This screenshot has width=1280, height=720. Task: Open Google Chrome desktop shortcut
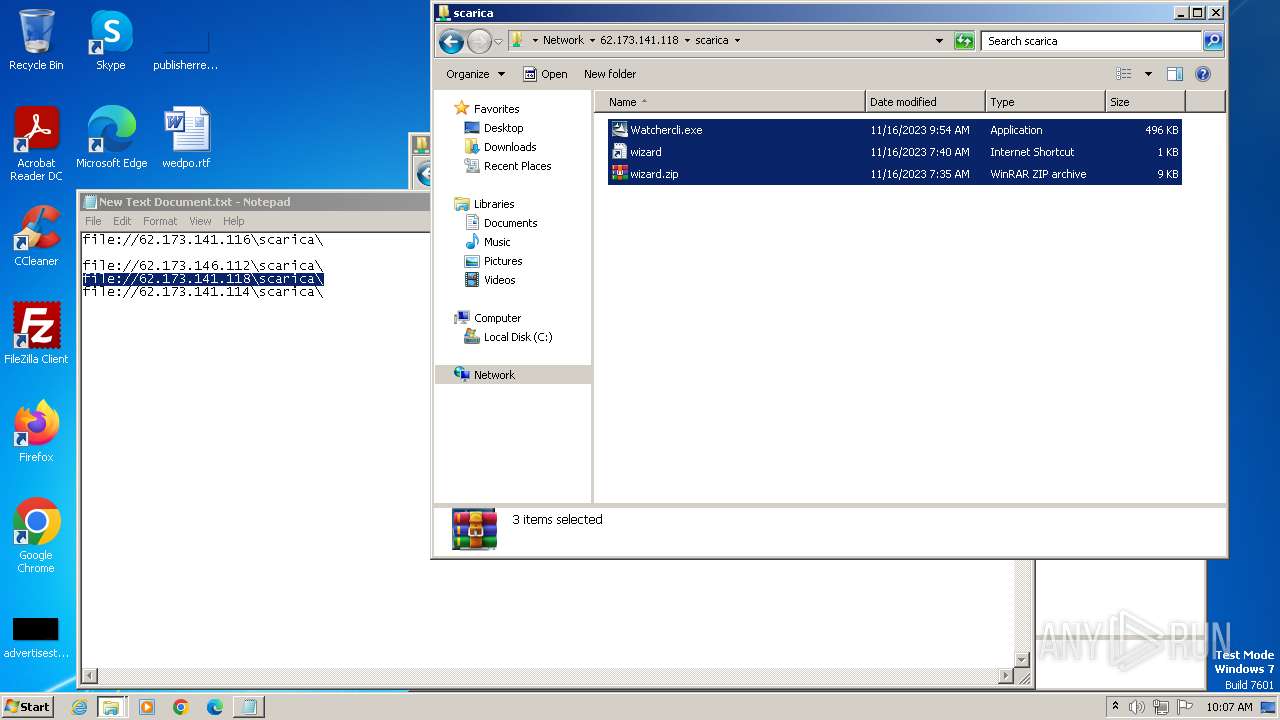point(36,535)
